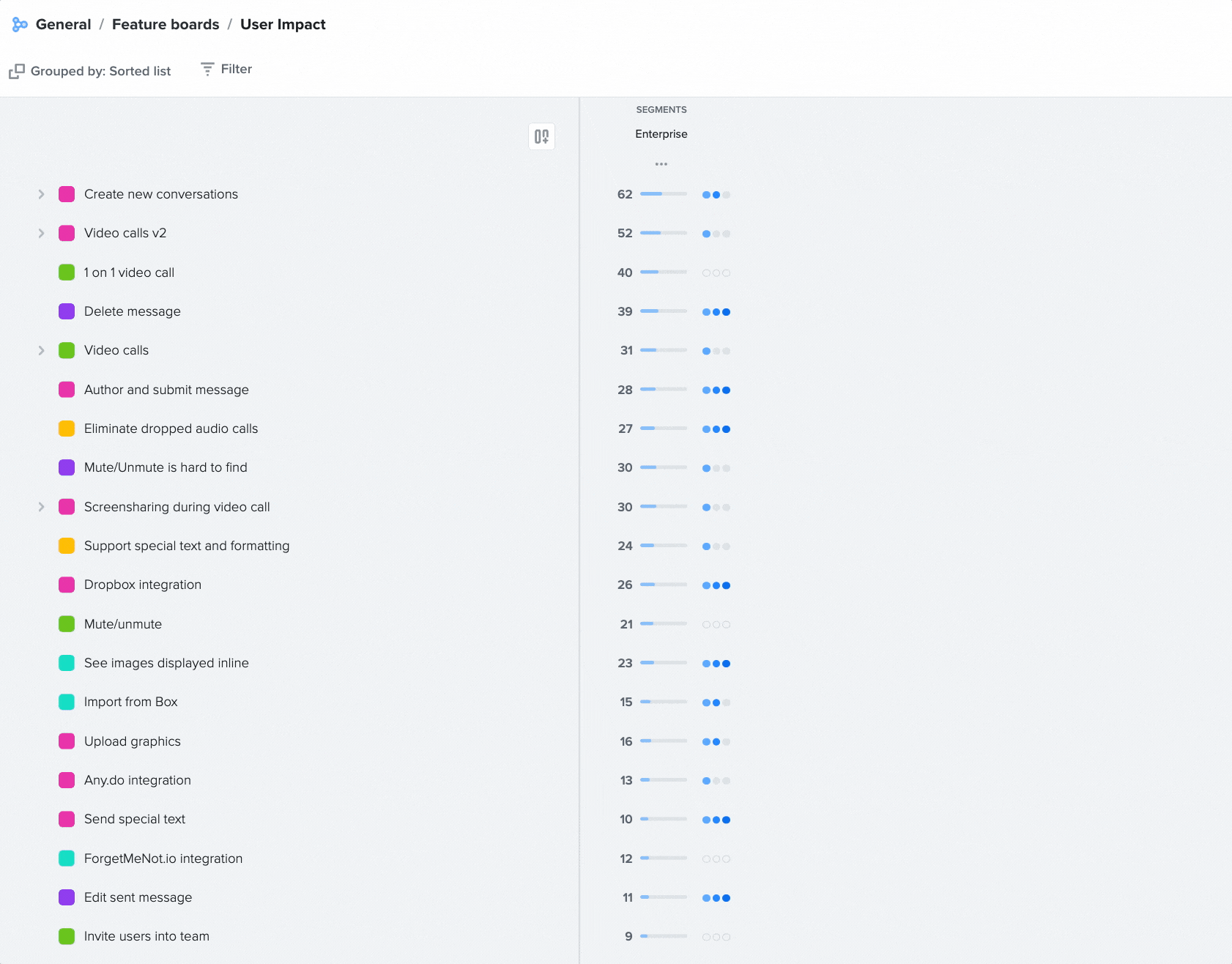Click purple swatch of Mute/Unmute is hard to find
Viewport: 1232px width, 964px height.
[67, 467]
